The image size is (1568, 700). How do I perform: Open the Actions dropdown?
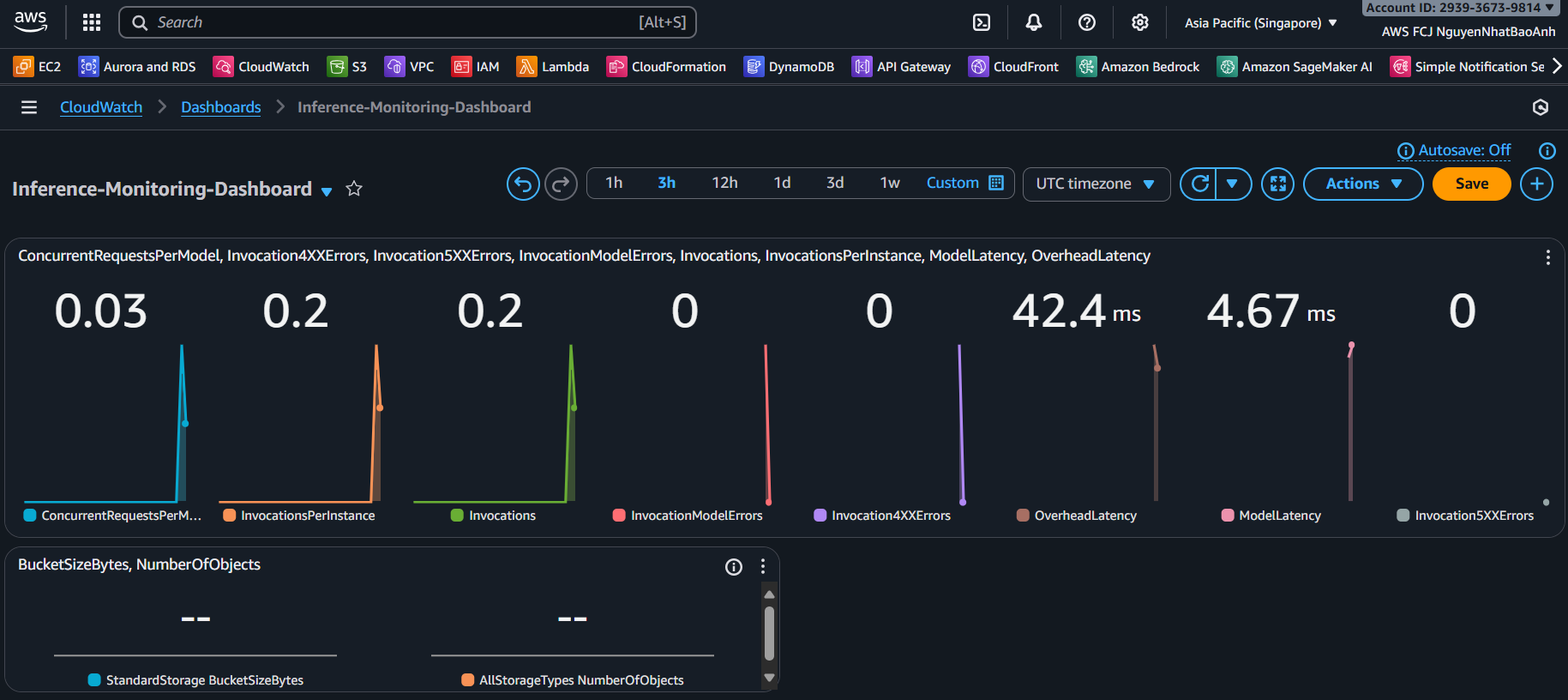(1362, 184)
